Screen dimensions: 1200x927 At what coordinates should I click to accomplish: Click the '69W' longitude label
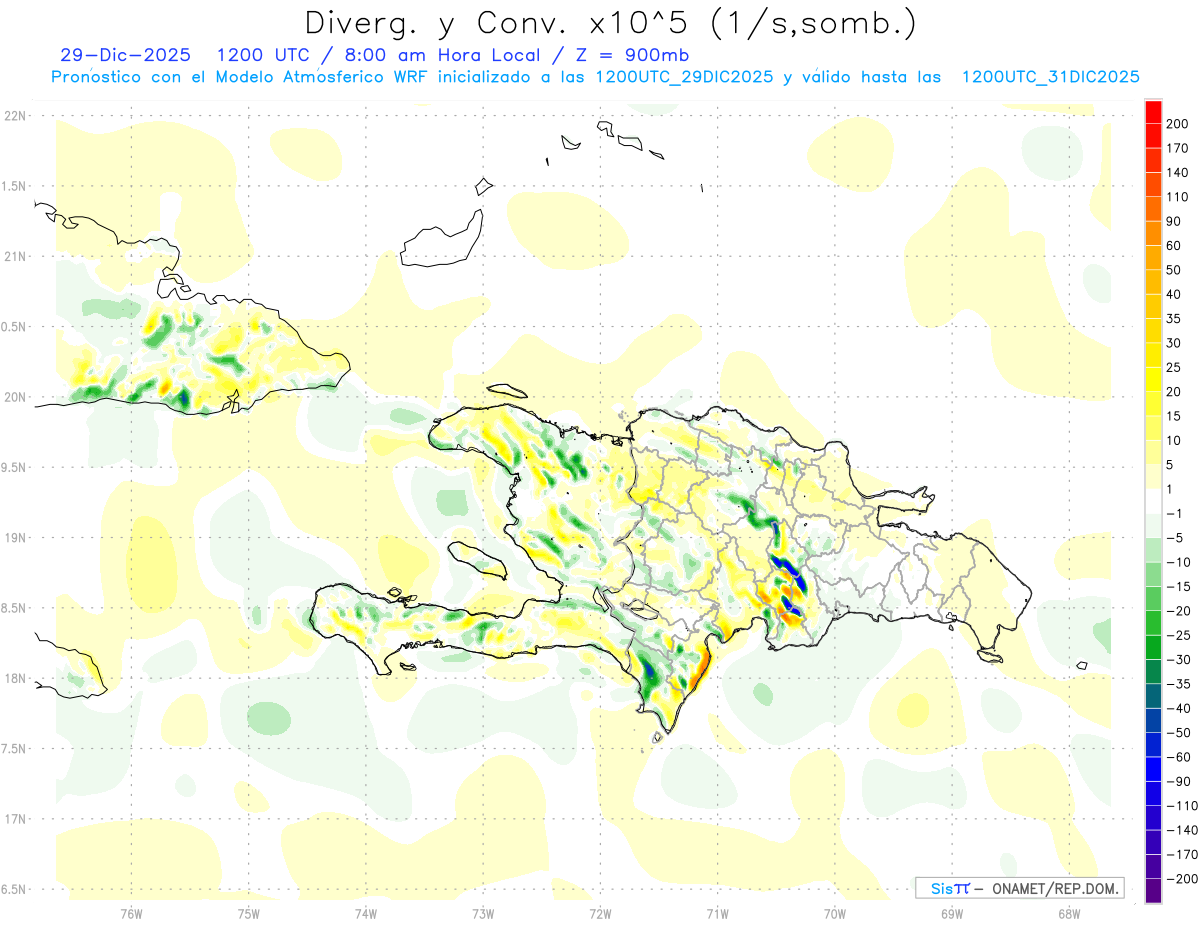[x=952, y=914]
